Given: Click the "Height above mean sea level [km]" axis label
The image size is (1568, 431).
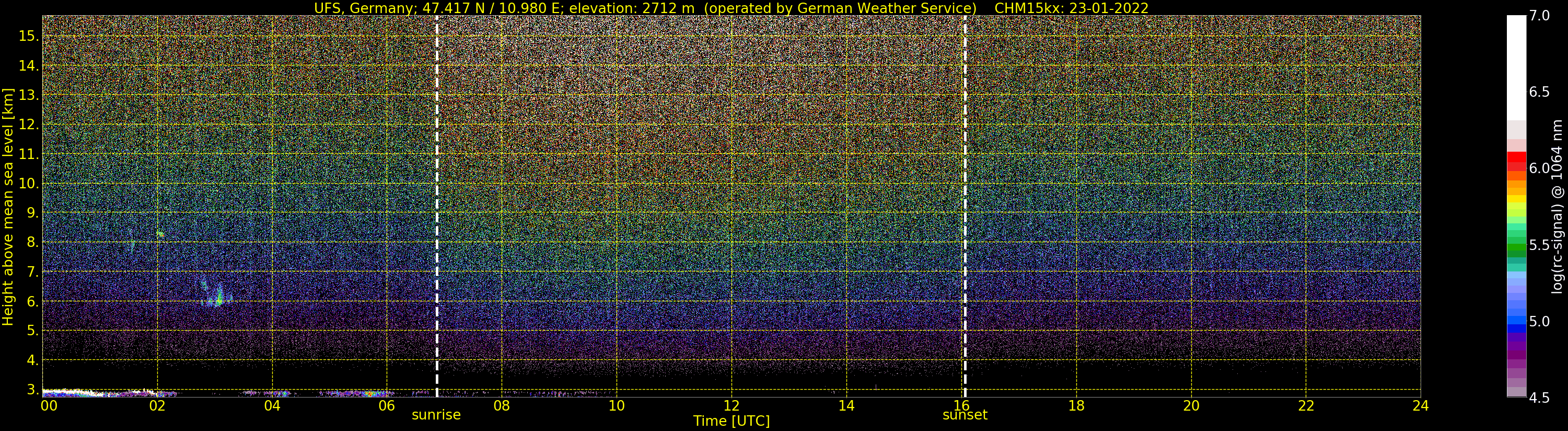Looking at the screenshot, I should click(8, 207).
